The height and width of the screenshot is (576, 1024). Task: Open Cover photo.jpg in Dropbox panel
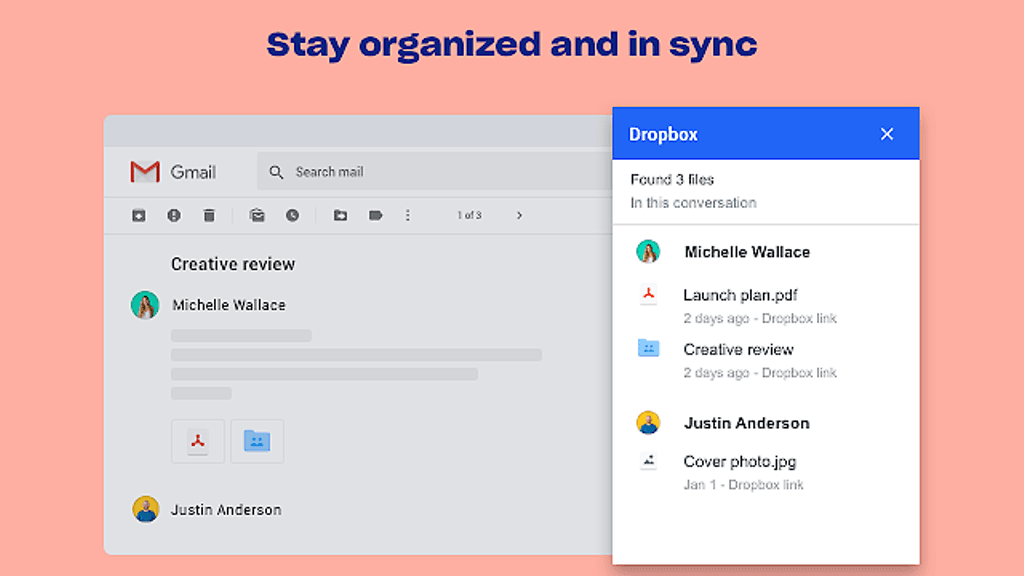739,461
